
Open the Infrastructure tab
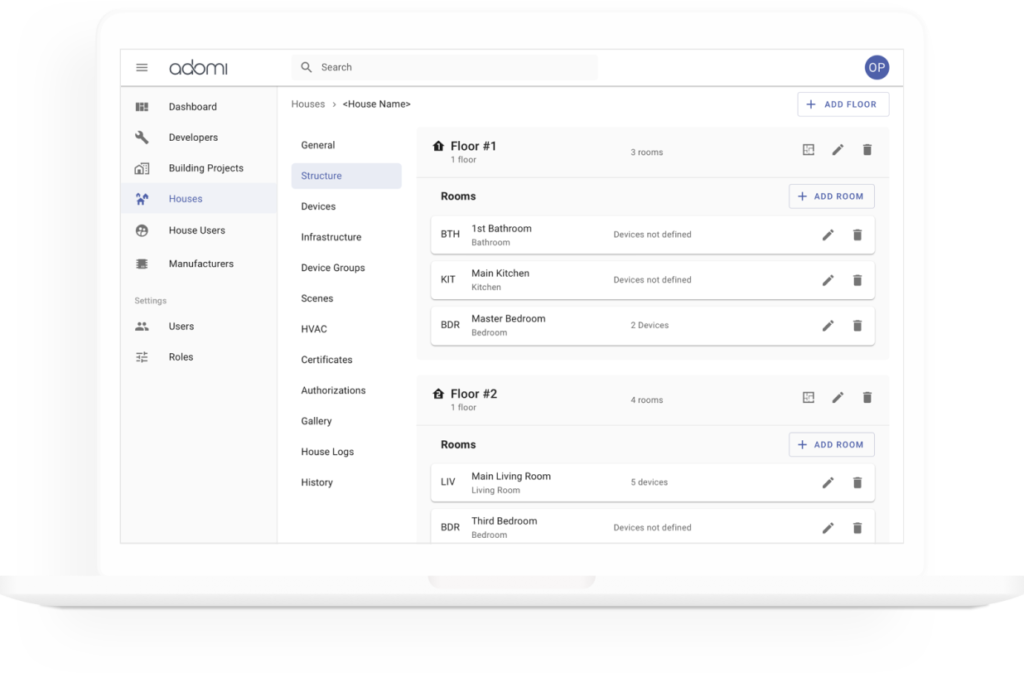coord(346,237)
